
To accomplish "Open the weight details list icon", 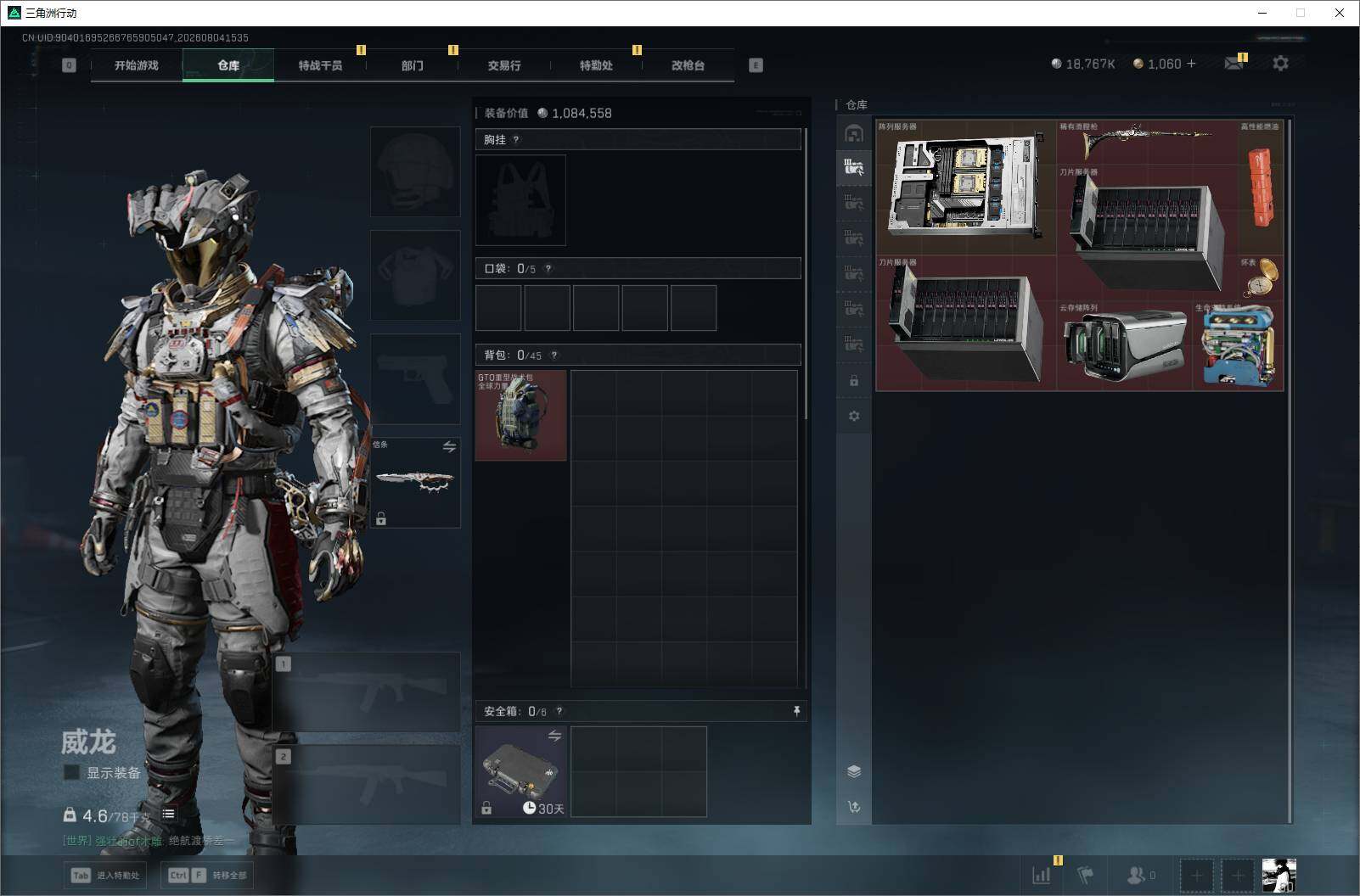I will pos(168,815).
